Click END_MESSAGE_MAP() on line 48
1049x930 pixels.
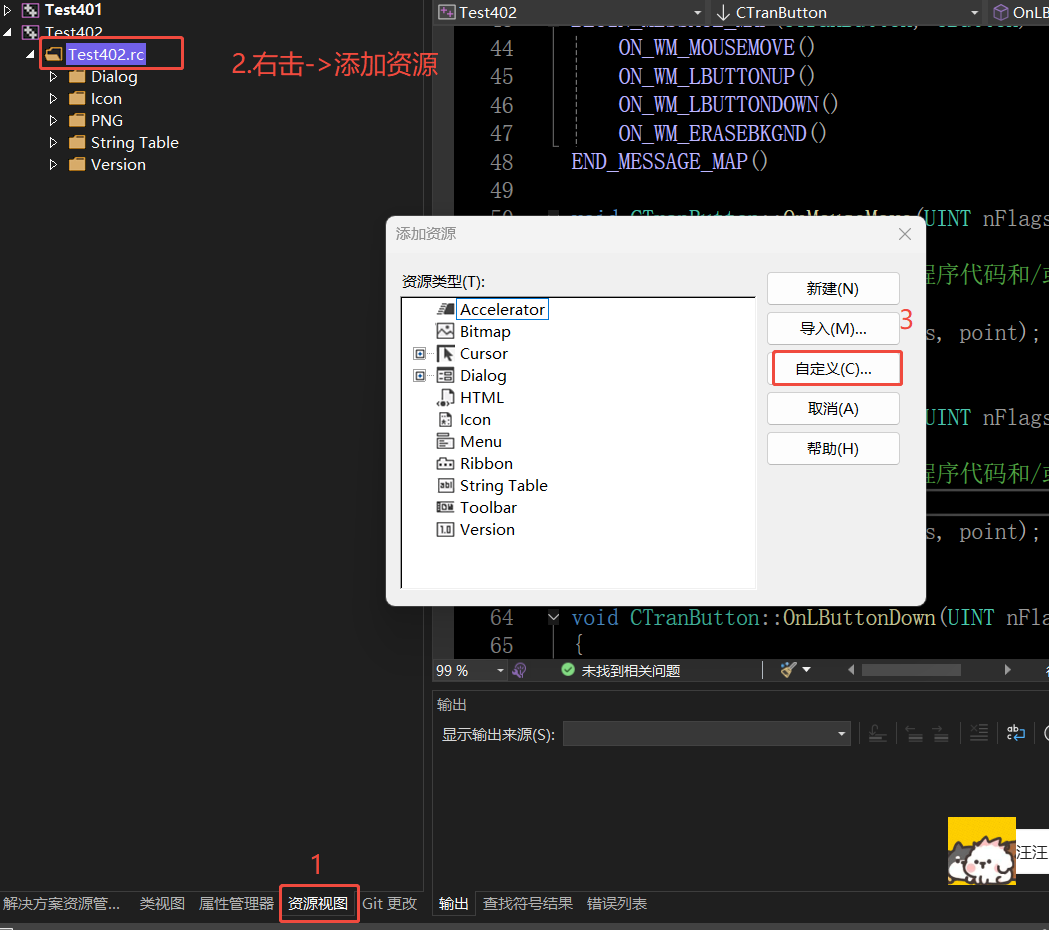[x=669, y=161]
